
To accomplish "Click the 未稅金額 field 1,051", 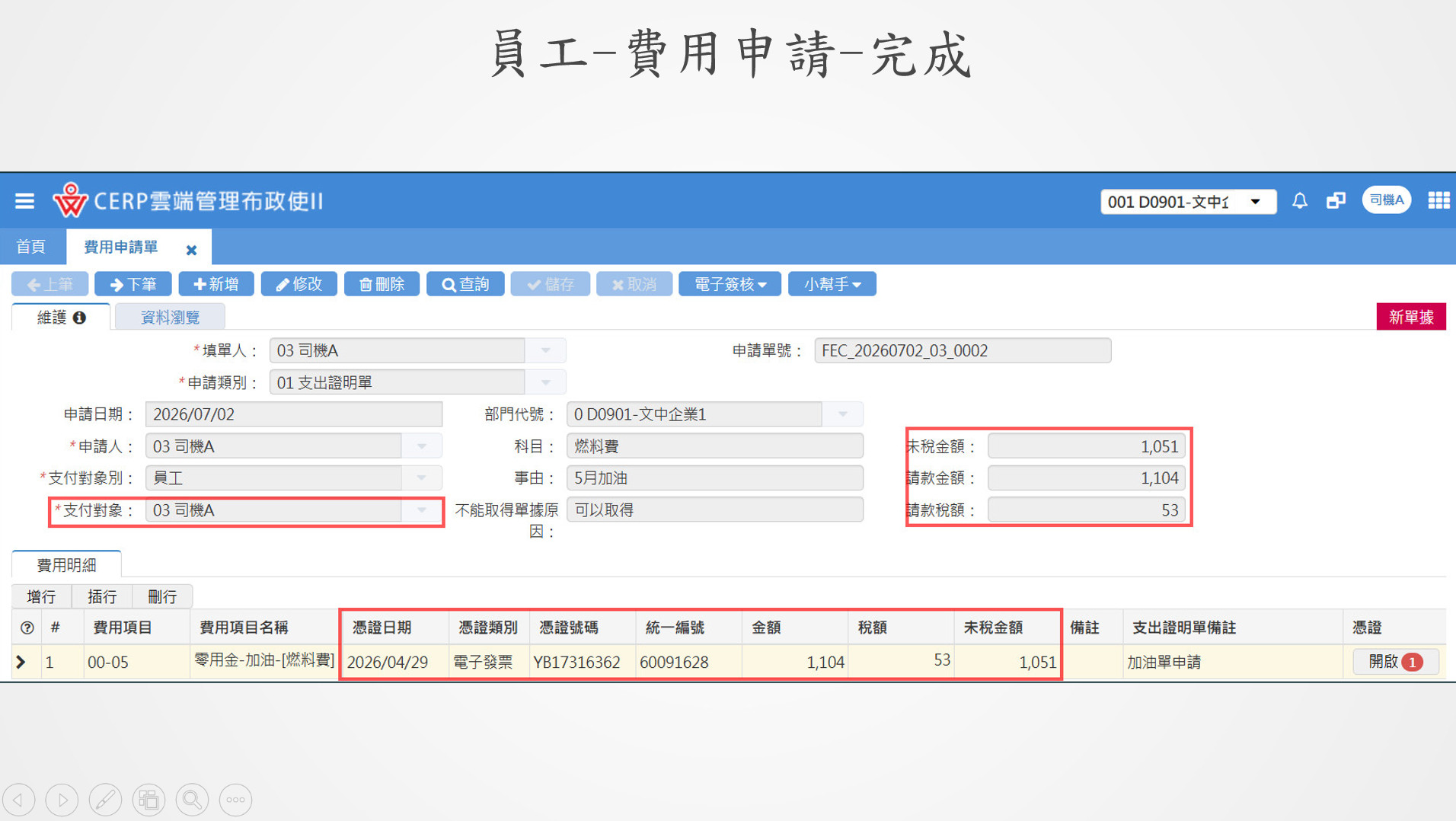I will click(x=1087, y=446).
